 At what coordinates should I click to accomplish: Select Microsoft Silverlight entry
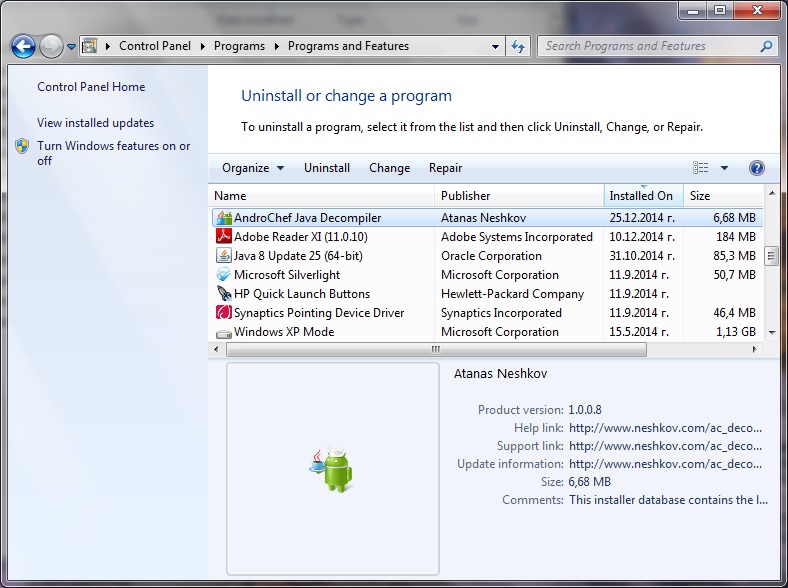(287, 275)
